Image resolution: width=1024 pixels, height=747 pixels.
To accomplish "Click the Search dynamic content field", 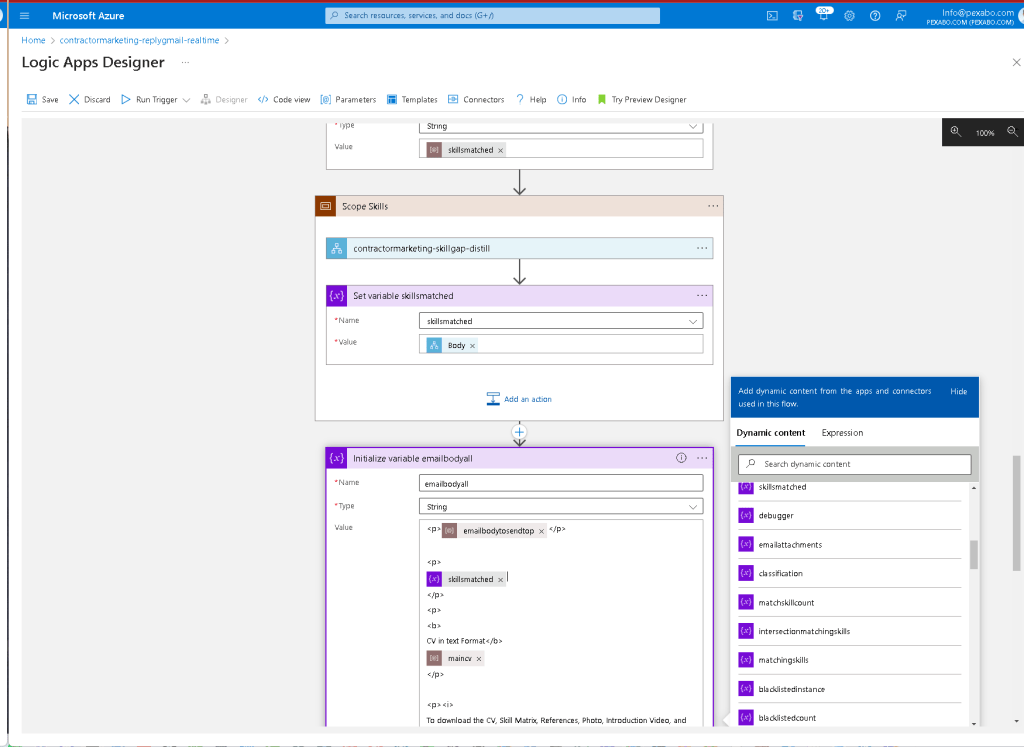I will click(854, 464).
